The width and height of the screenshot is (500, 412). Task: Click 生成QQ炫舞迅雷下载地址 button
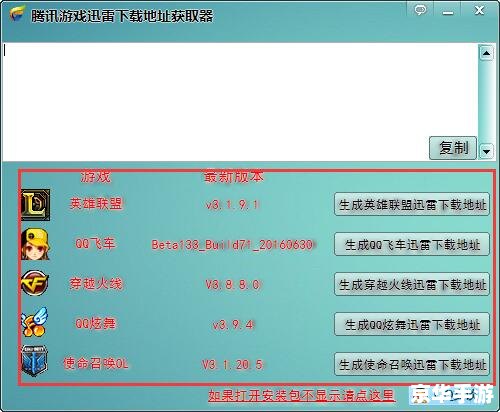412,324
